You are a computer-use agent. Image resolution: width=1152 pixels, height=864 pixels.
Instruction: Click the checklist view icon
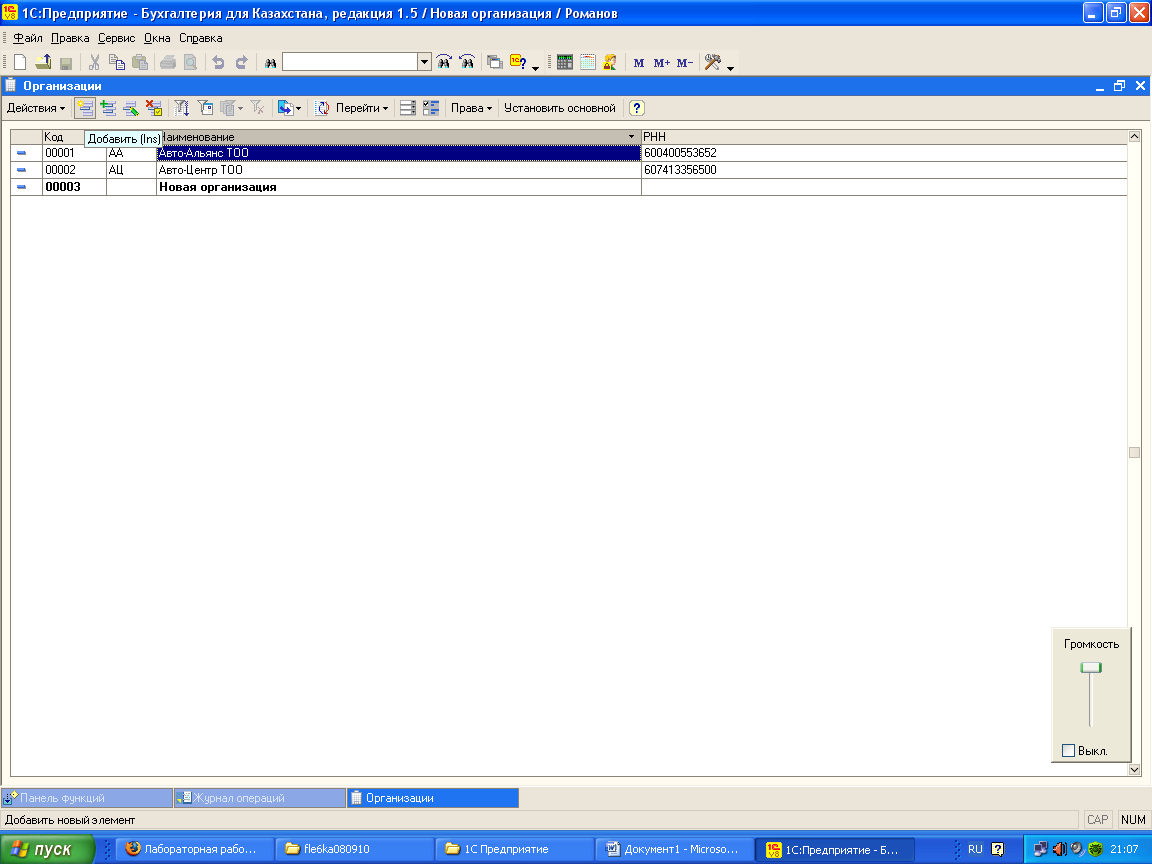(431, 108)
